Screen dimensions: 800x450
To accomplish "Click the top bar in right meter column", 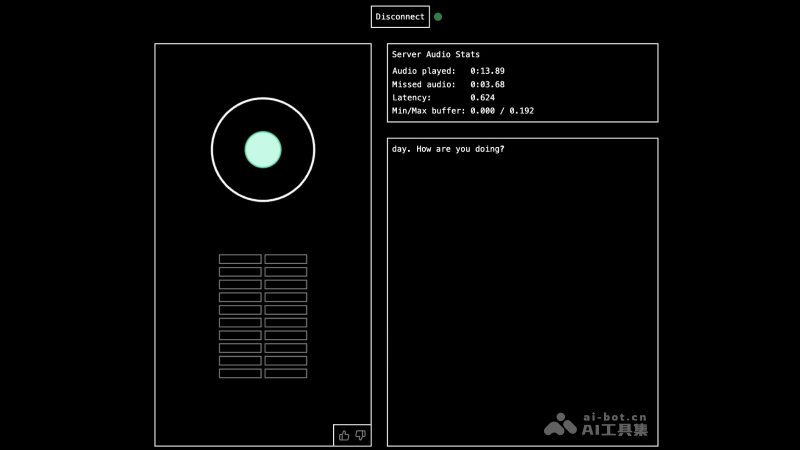I will [286, 259].
